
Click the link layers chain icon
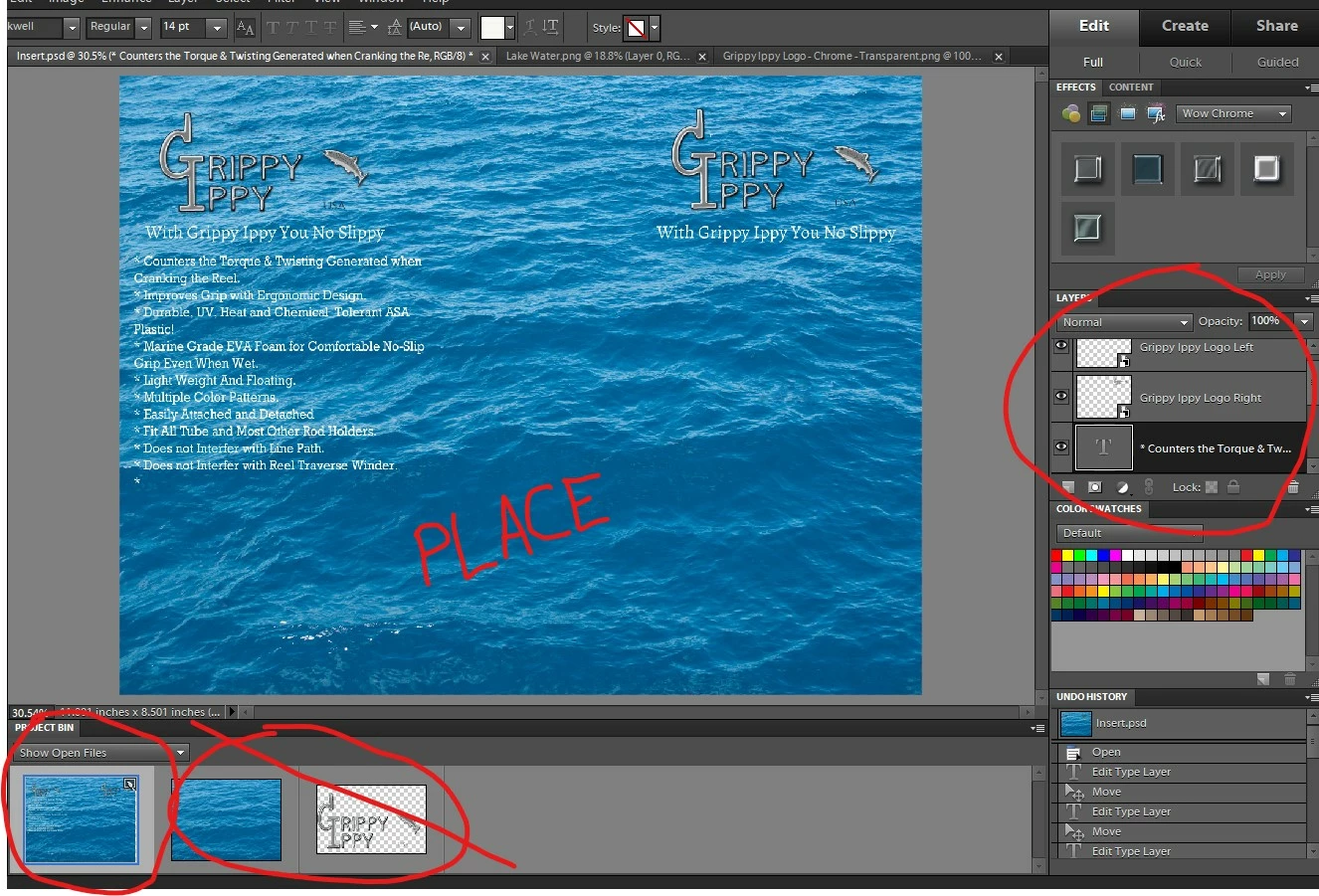click(1149, 487)
